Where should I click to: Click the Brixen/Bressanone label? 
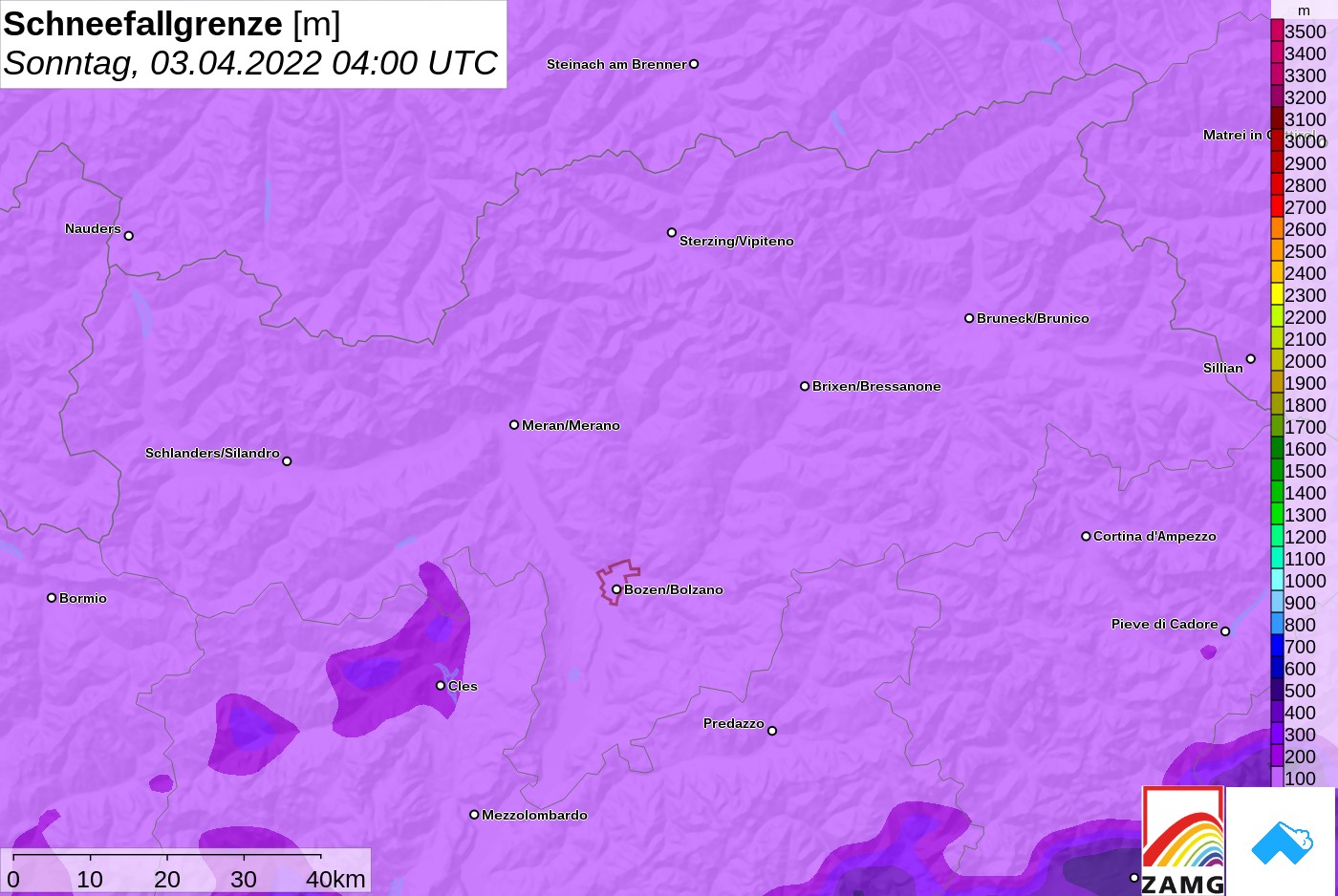[876, 386]
